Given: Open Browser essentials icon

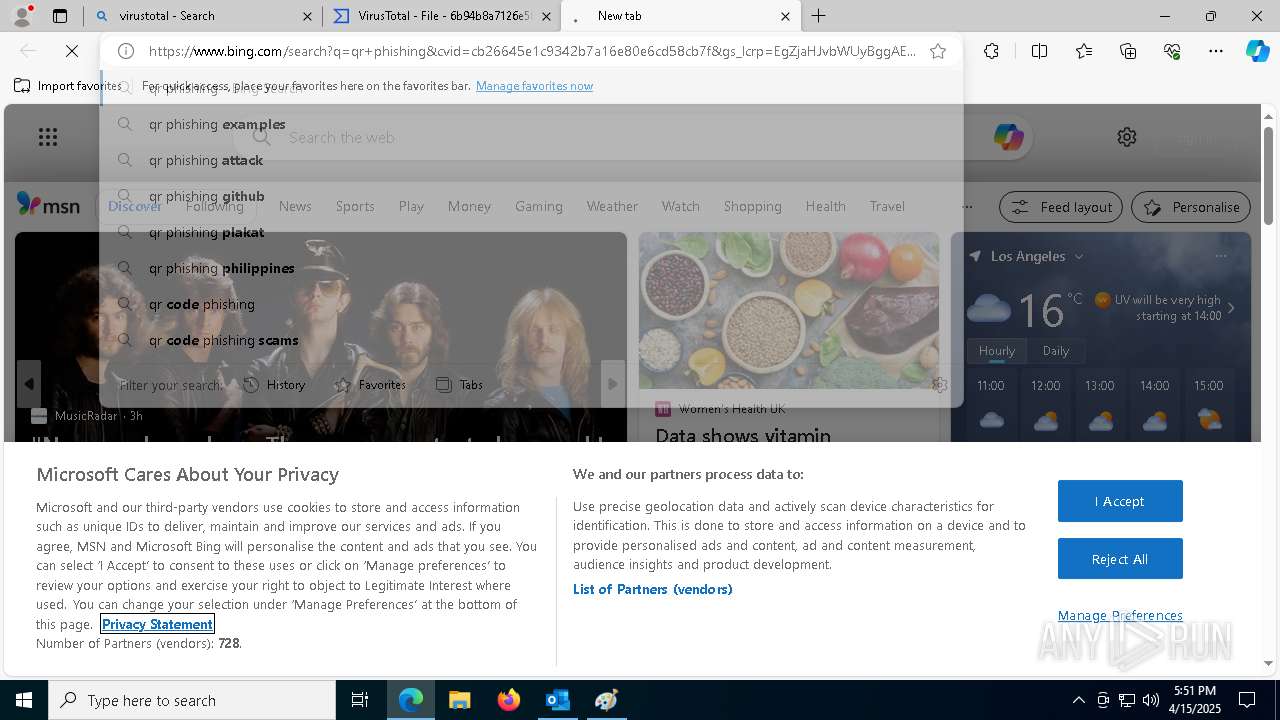Looking at the screenshot, I should (1172, 51).
